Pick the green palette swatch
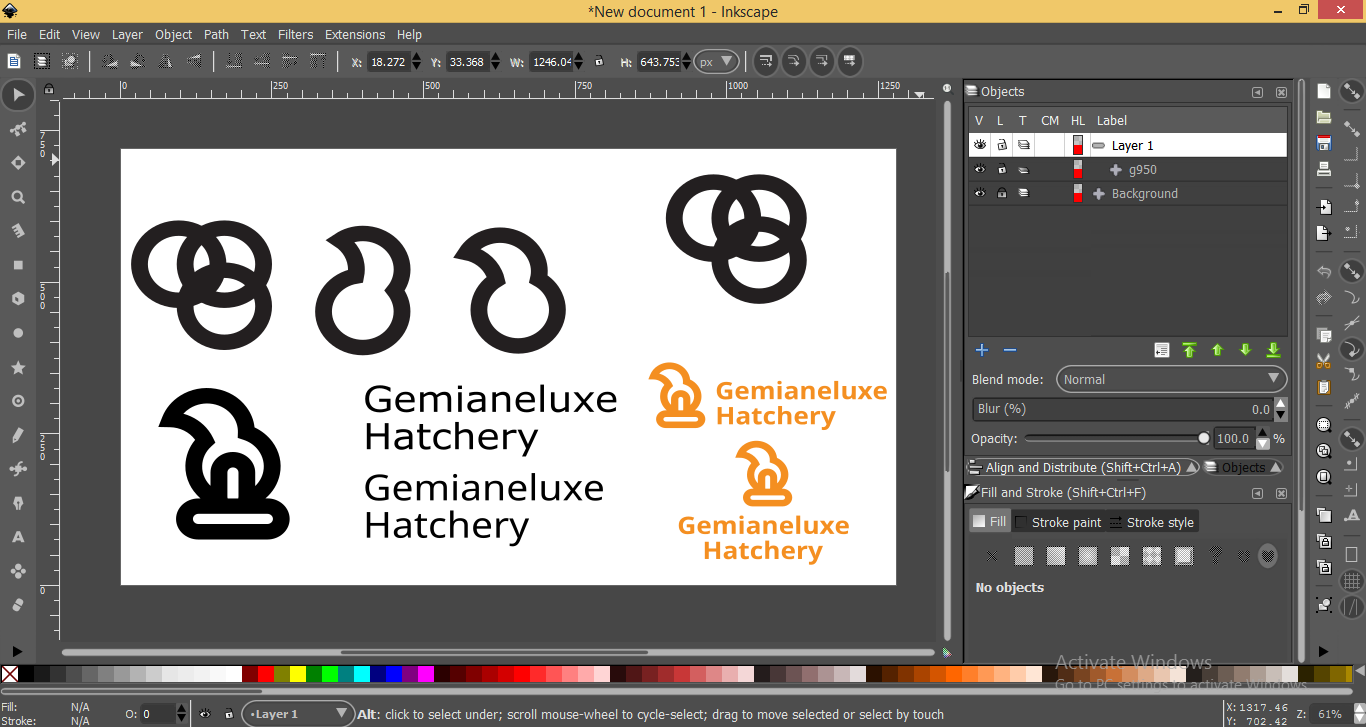Image resolution: width=1366 pixels, height=727 pixels. (314, 674)
